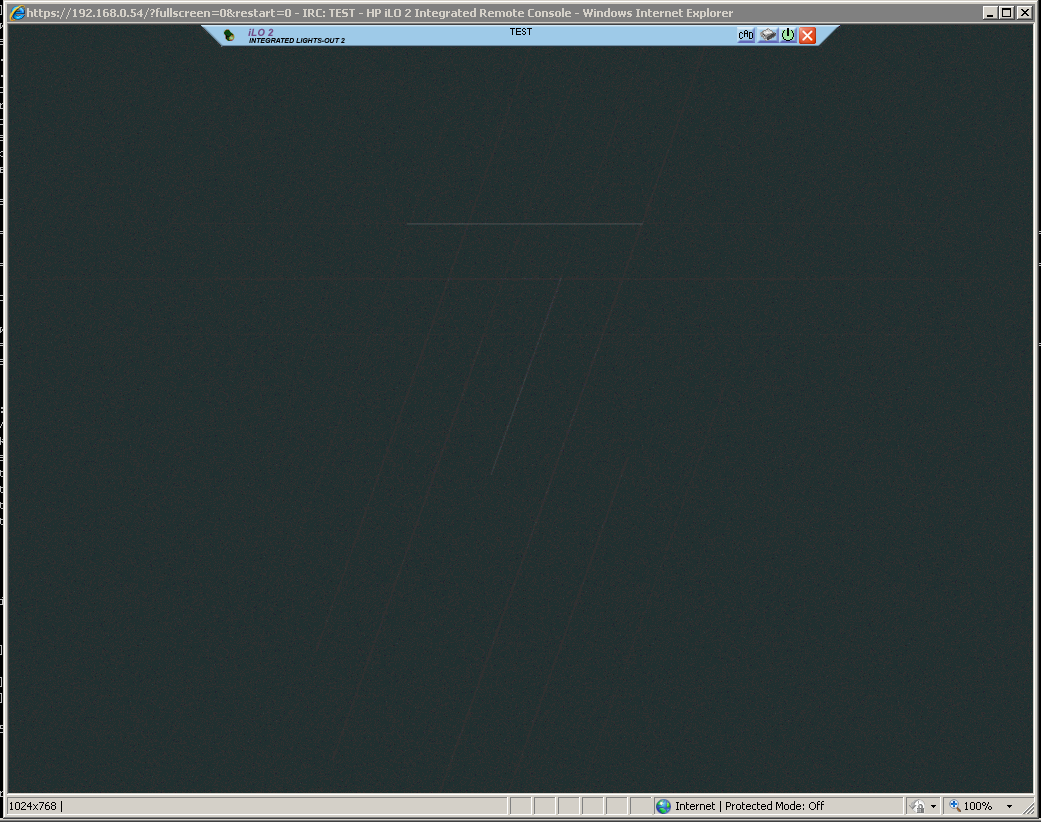Minimize the Internet Explorer window
The width and height of the screenshot is (1041, 824).
(x=990, y=13)
